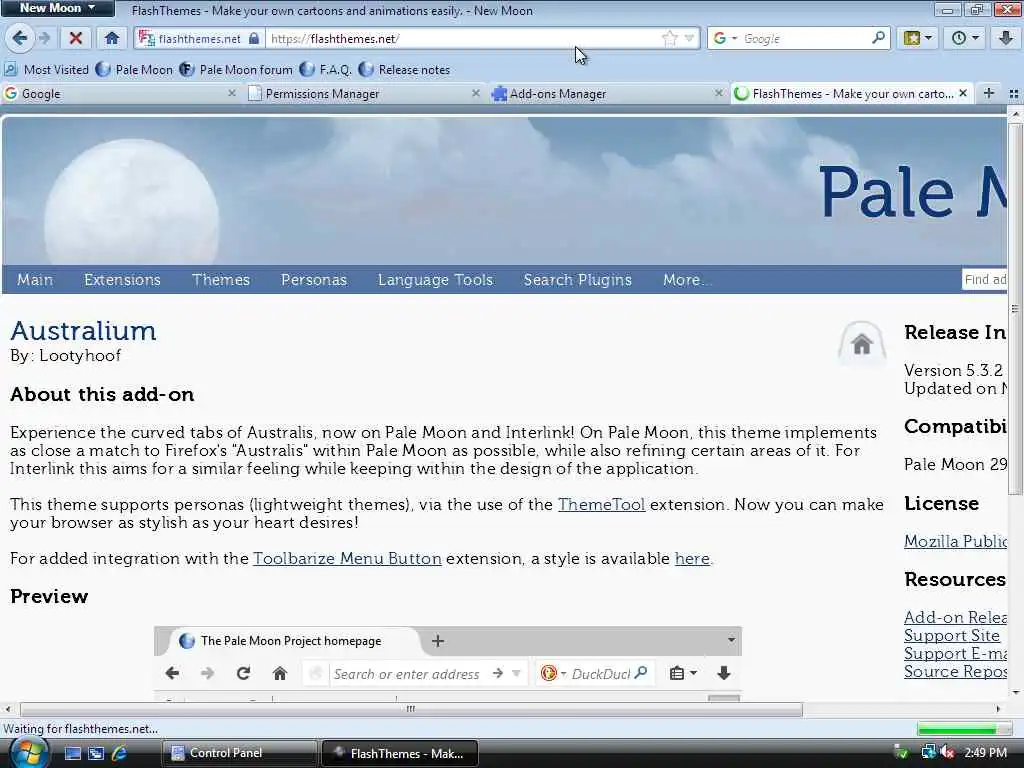
Task: Open Home page via toolbar house icon
Action: coord(112,38)
